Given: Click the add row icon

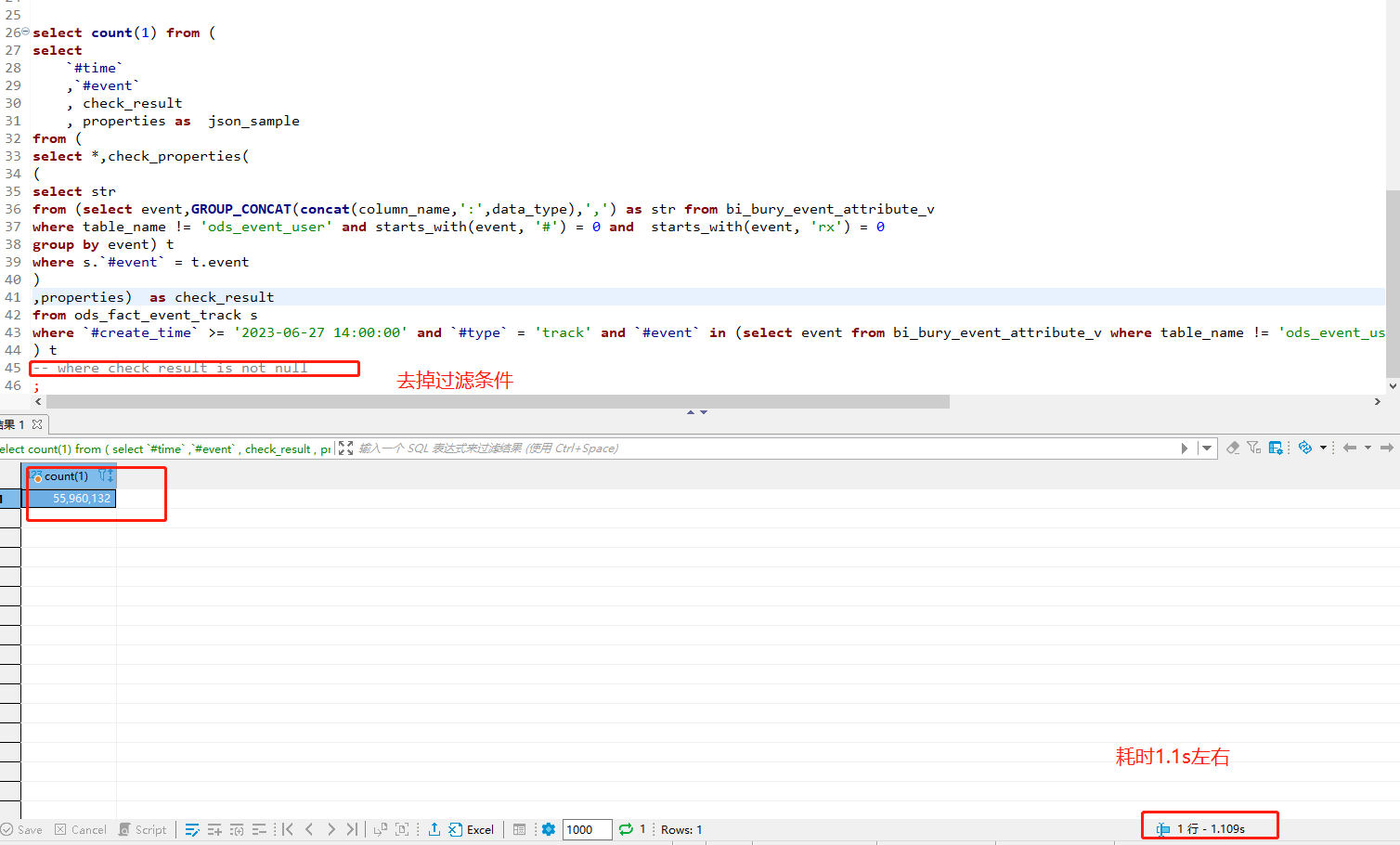Looking at the screenshot, I should pos(214,829).
